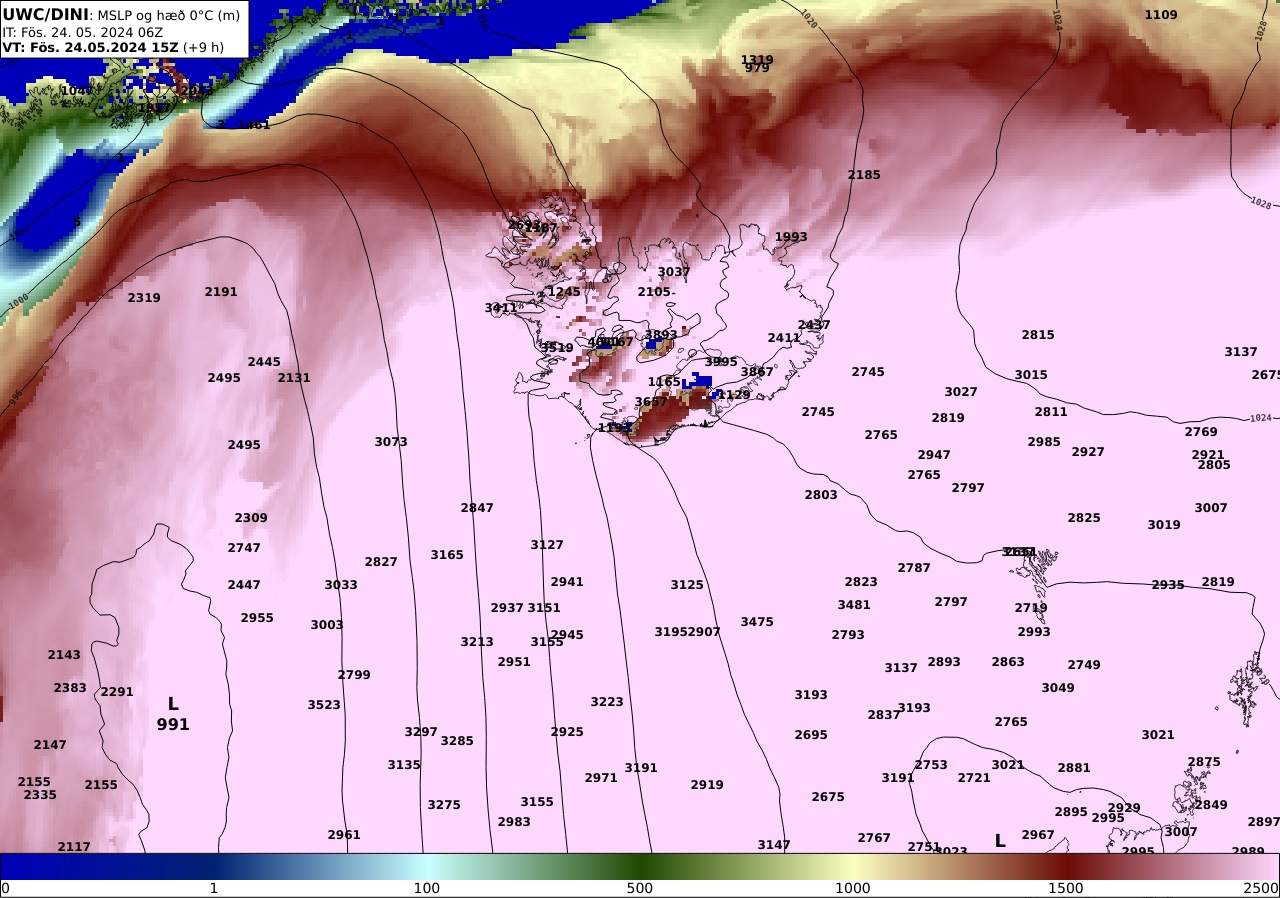The width and height of the screenshot is (1280, 898).
Task: Select the colorbar tick label '500'
Action: tap(640, 888)
